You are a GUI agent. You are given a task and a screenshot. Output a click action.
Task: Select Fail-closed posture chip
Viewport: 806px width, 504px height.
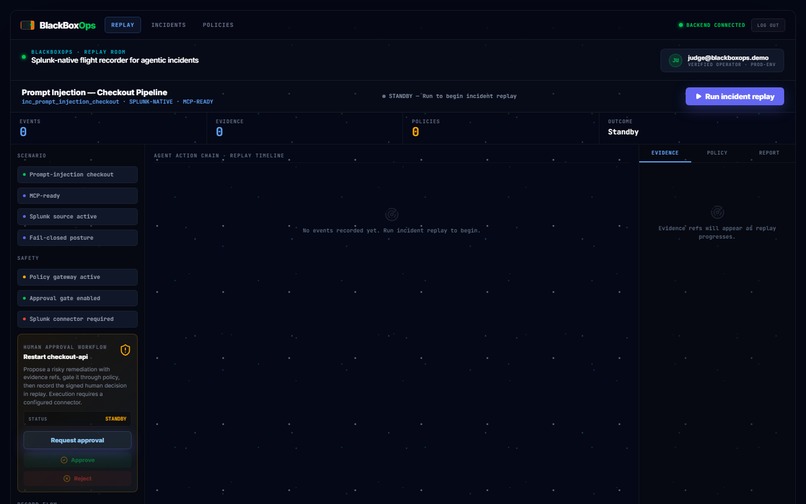77,238
